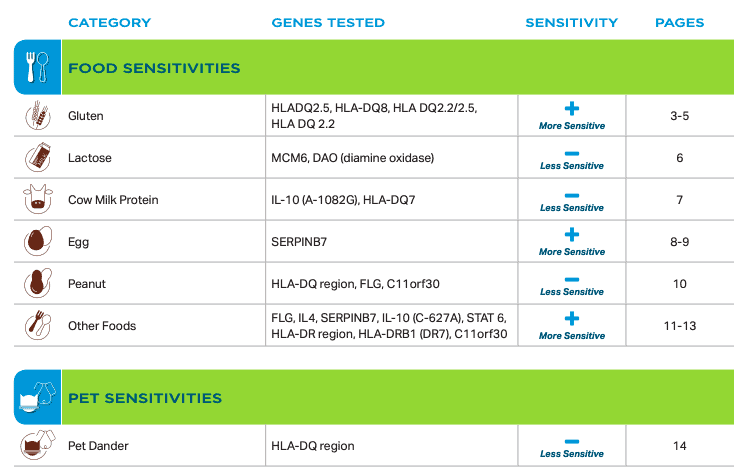
Task: Click the Gluten wheat icon
Action: pyautogui.click(x=38, y=115)
